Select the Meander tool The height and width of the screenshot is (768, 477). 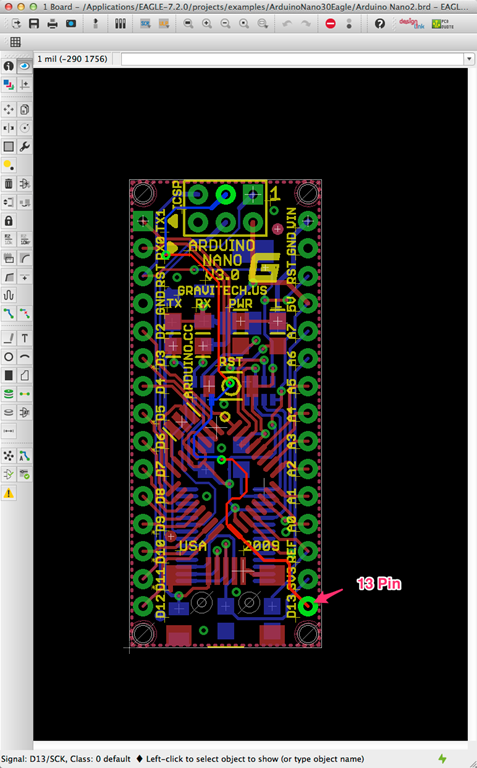(9, 295)
